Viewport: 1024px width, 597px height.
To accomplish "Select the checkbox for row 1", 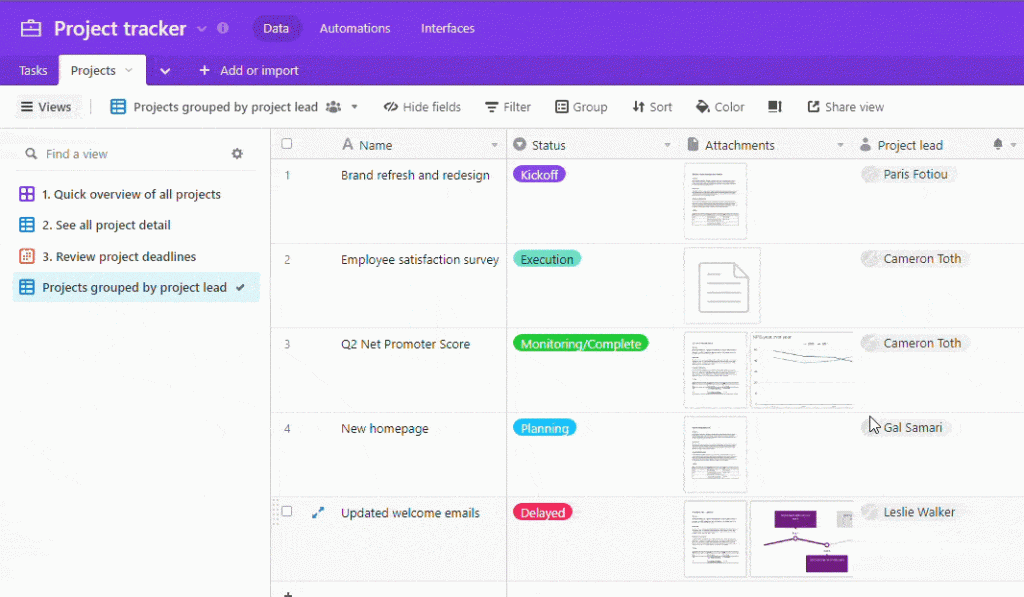I will coord(287,174).
